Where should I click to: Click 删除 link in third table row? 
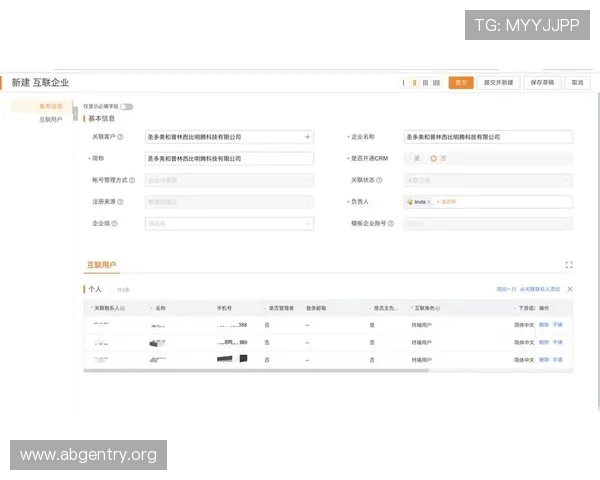pos(544,359)
